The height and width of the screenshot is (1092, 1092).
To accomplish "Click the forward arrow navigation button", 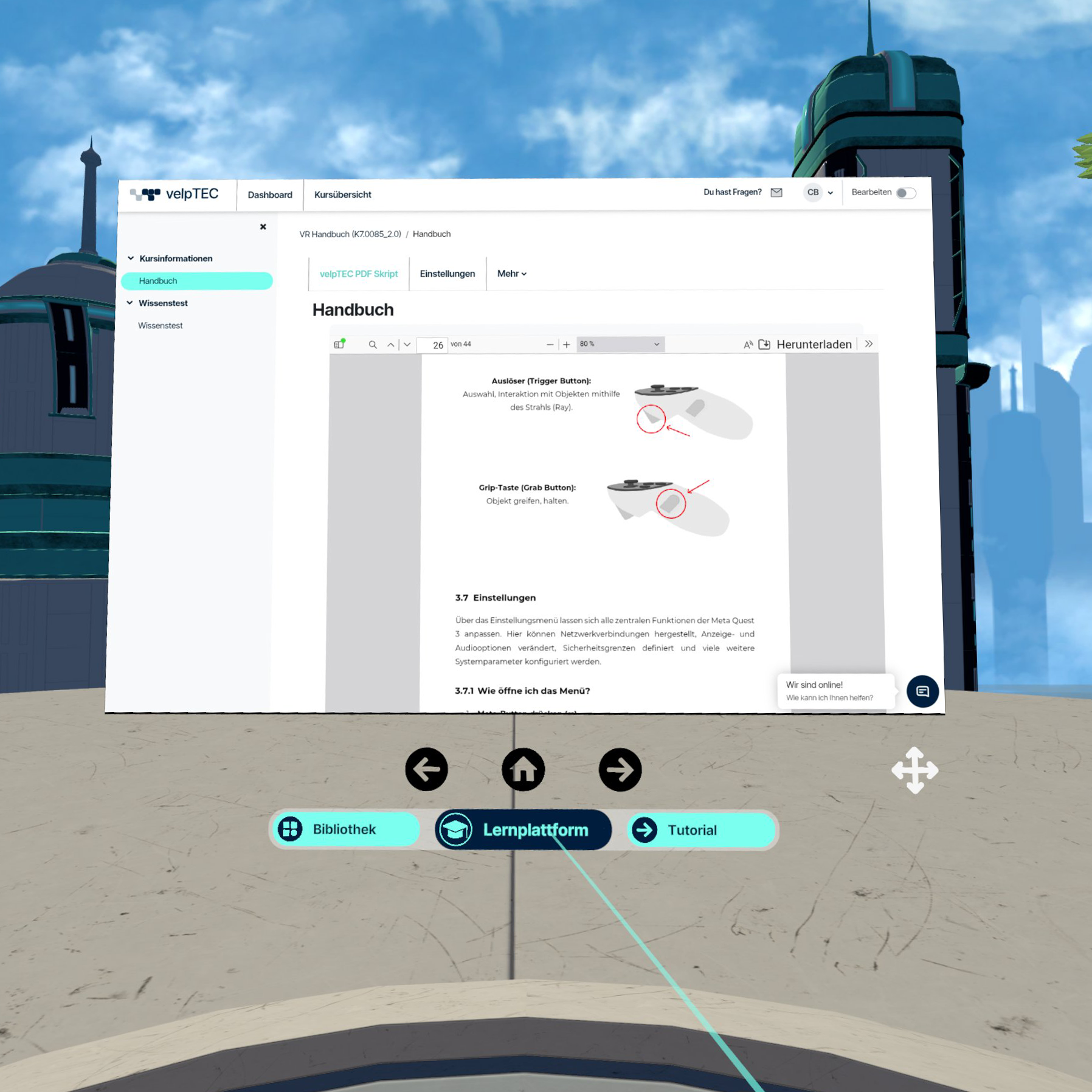I will (620, 770).
